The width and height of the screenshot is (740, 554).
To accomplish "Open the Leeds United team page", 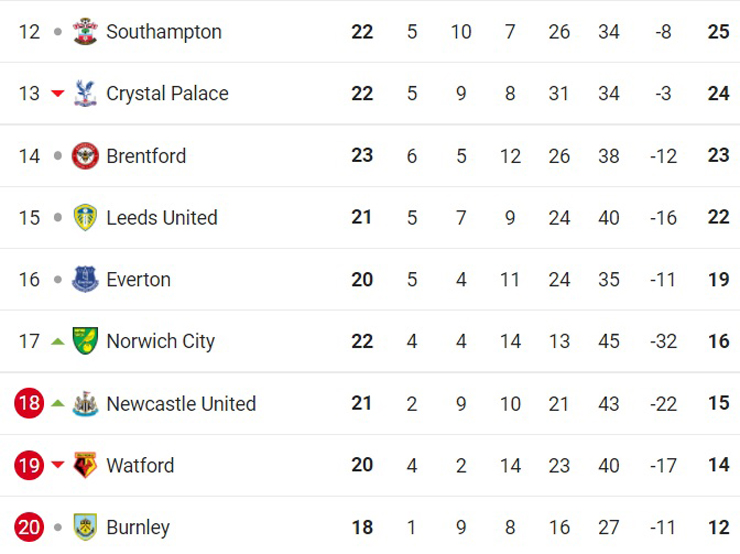I will tap(161, 218).
